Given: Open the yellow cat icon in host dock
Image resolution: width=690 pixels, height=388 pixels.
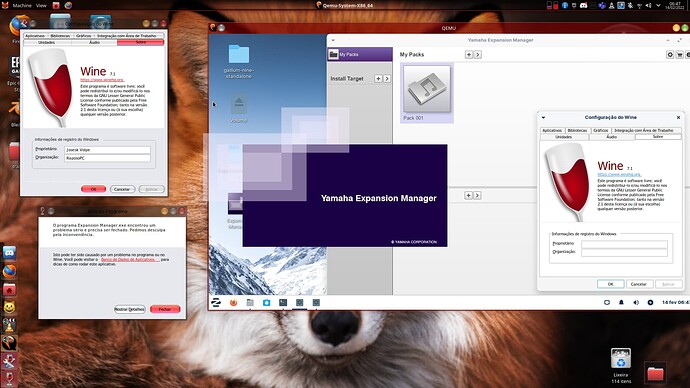Looking at the screenshot, I should (9, 307).
